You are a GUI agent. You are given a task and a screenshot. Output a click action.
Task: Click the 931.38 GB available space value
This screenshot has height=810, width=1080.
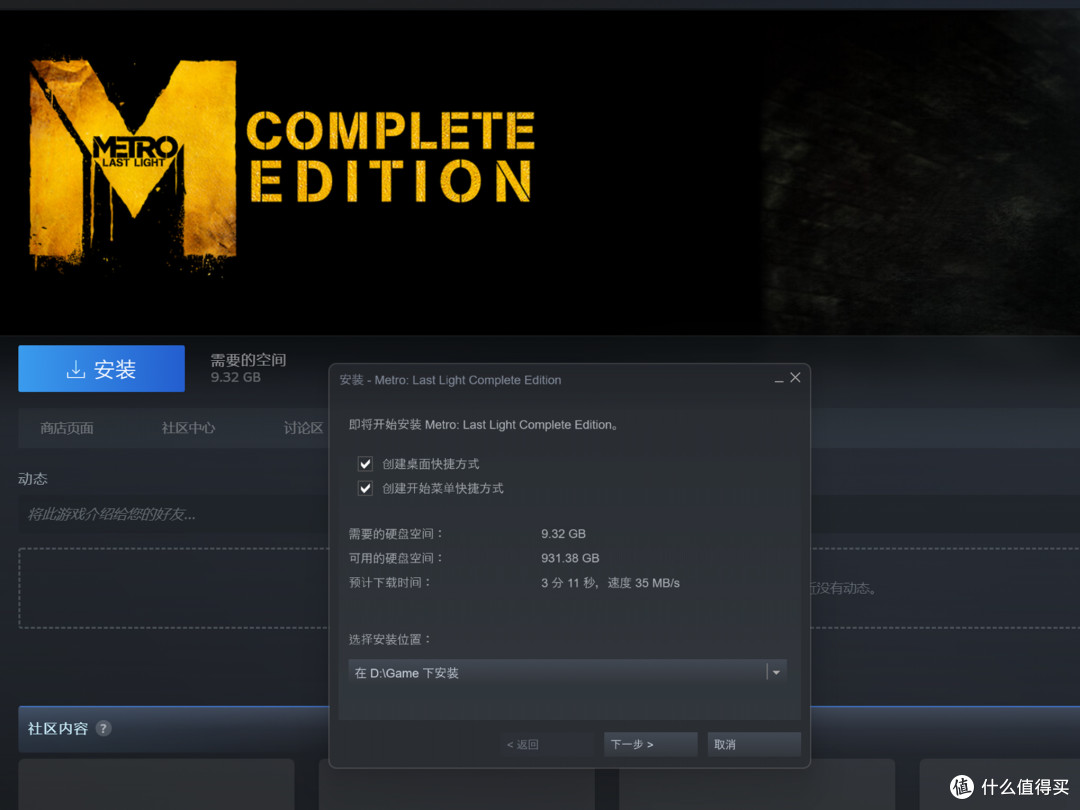[x=570, y=558]
